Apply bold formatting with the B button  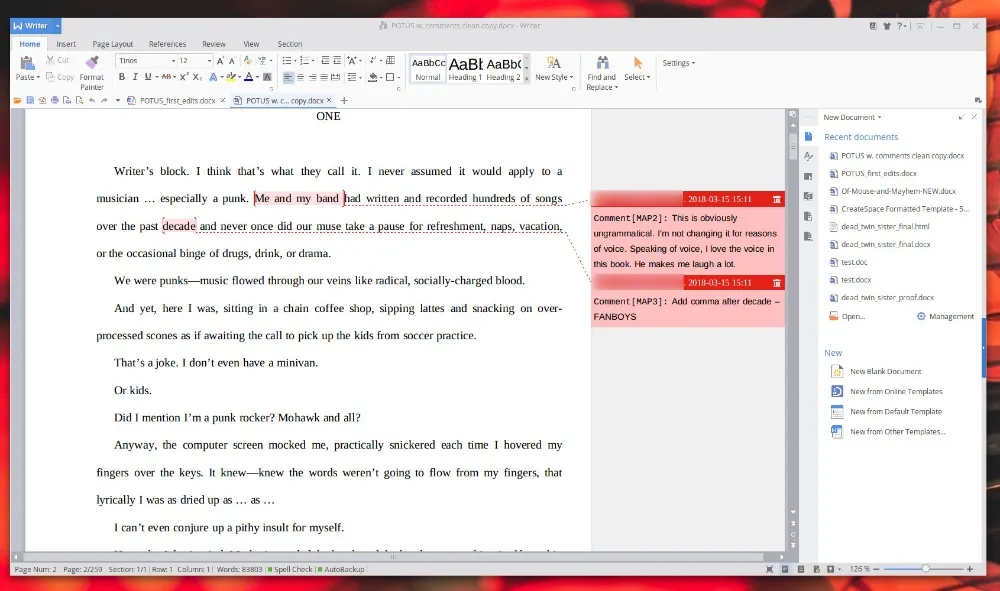(x=122, y=77)
